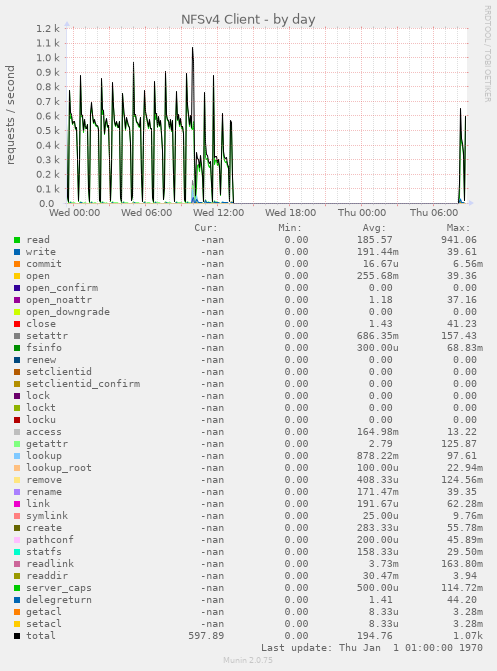
Task: Click the black total legend swatch
Action: point(17,636)
